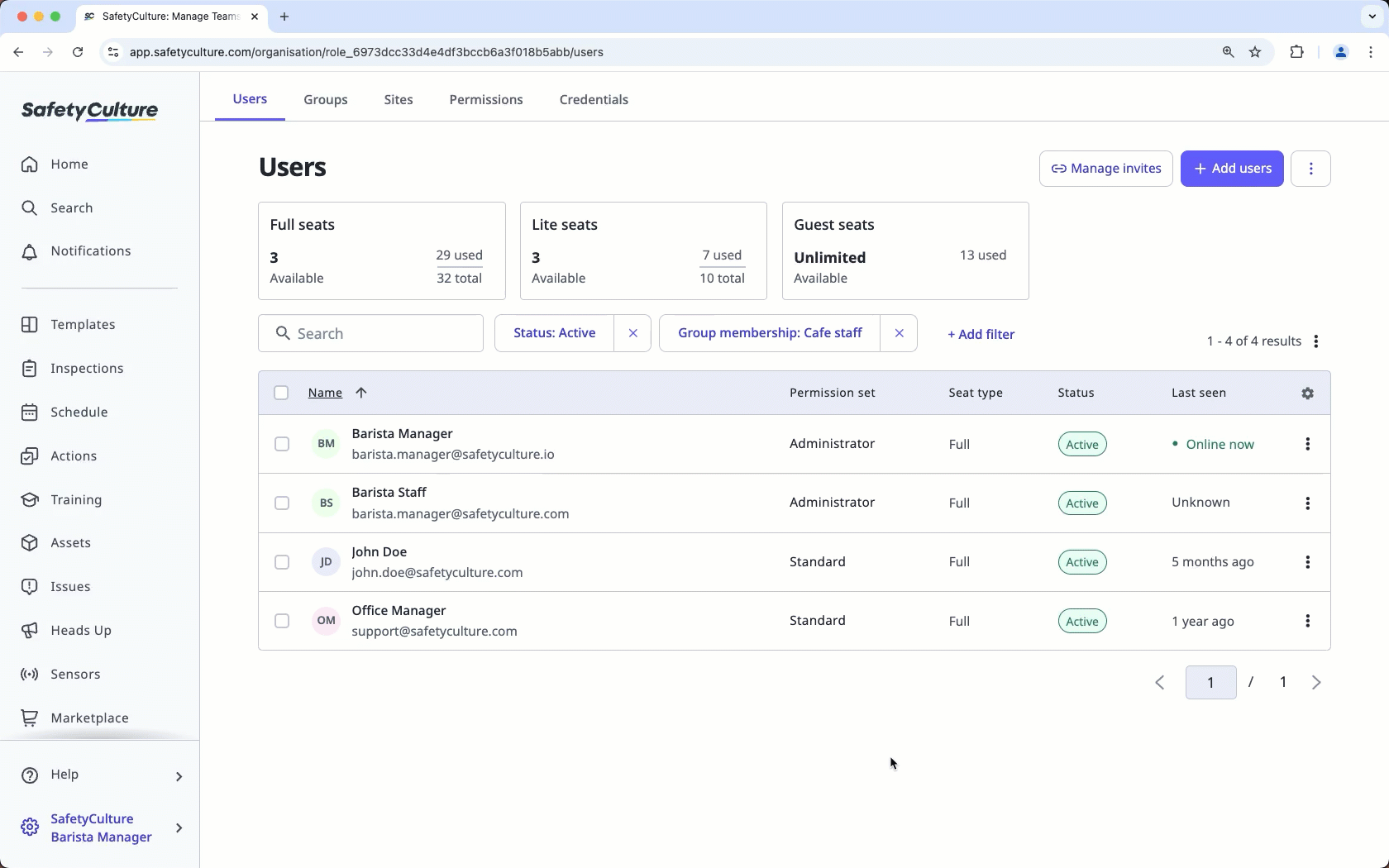This screenshot has height=868, width=1389.
Task: Switch to the Credentials tab
Action: (x=594, y=99)
